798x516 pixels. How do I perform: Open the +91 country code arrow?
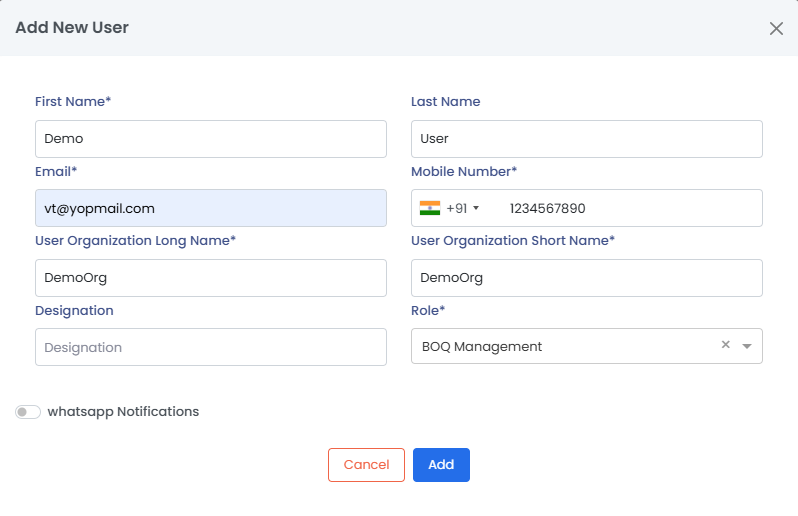(x=476, y=208)
